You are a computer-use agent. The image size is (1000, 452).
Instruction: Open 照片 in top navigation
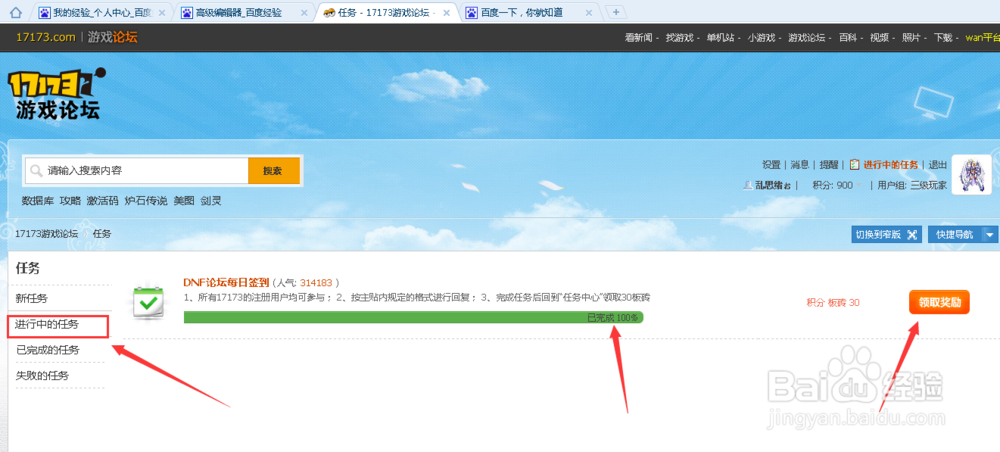tap(911, 38)
